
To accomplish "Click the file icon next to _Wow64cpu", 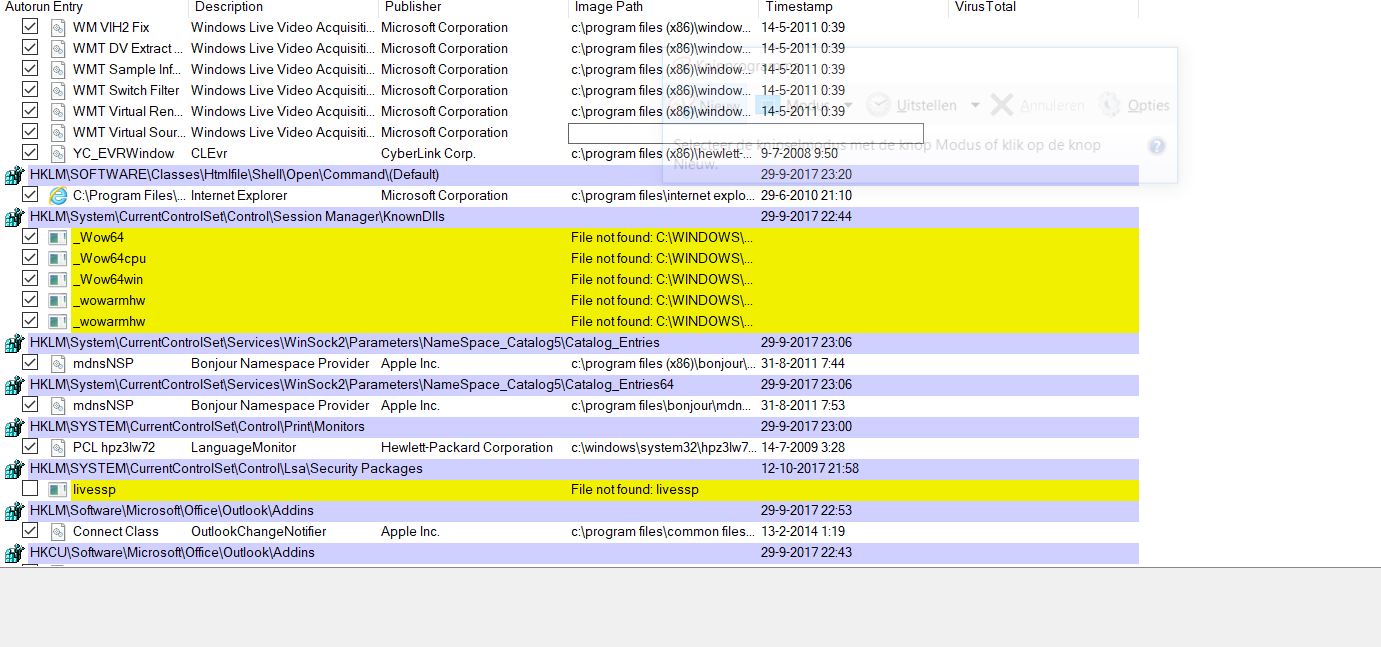I will point(57,258).
